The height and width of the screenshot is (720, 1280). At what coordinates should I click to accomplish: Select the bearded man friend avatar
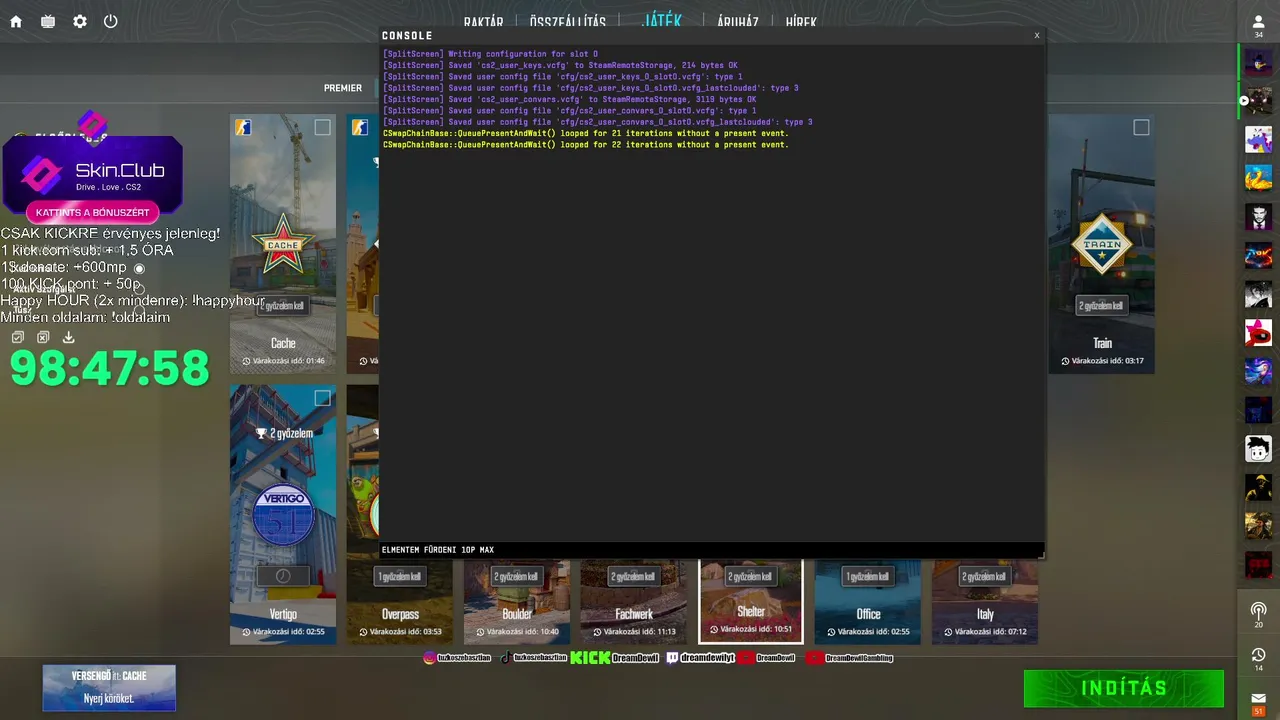1258,217
